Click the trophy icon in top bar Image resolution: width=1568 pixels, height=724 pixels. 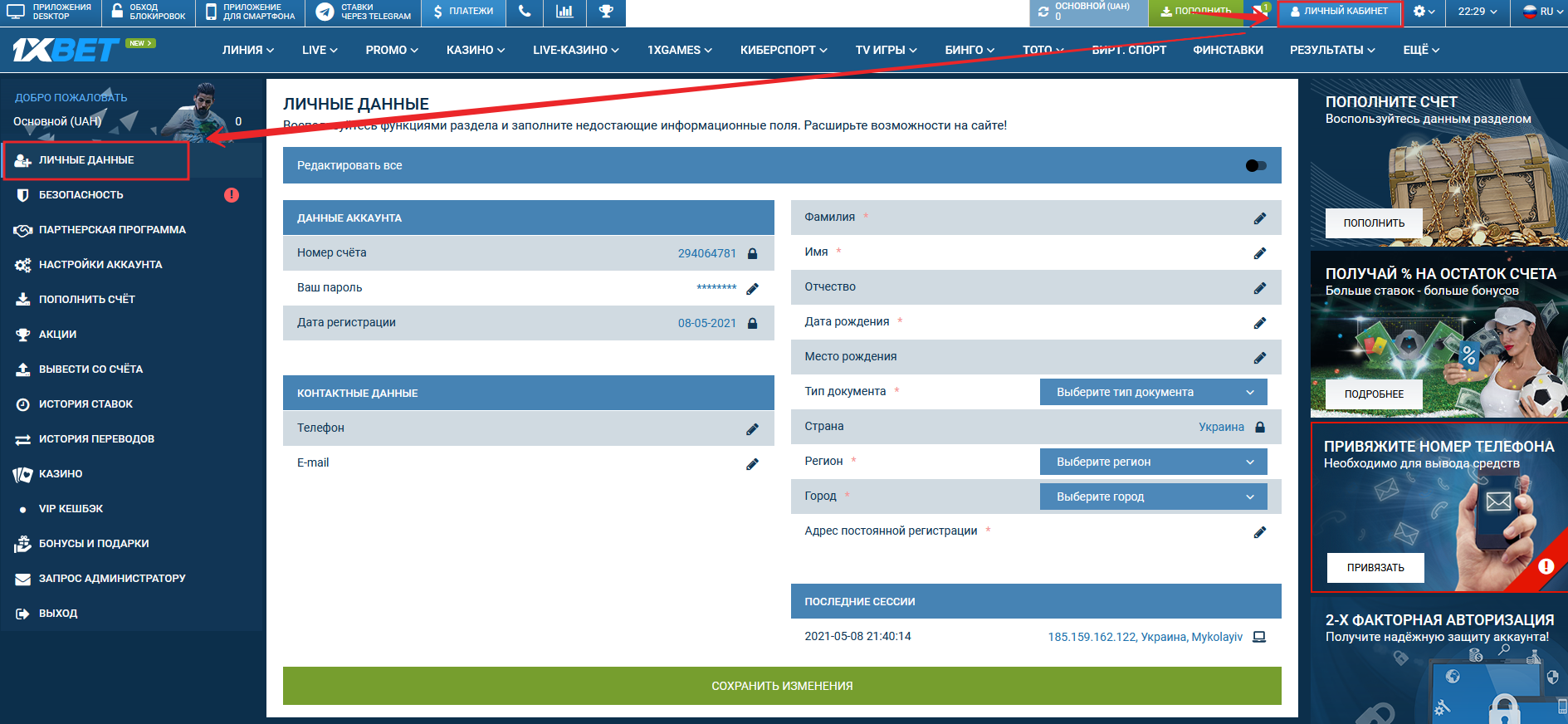pyautogui.click(x=606, y=12)
